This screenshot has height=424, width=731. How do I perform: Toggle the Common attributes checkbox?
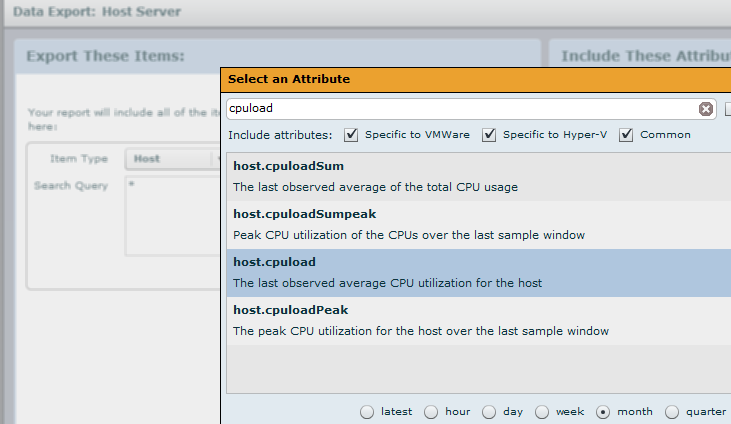(x=626, y=135)
